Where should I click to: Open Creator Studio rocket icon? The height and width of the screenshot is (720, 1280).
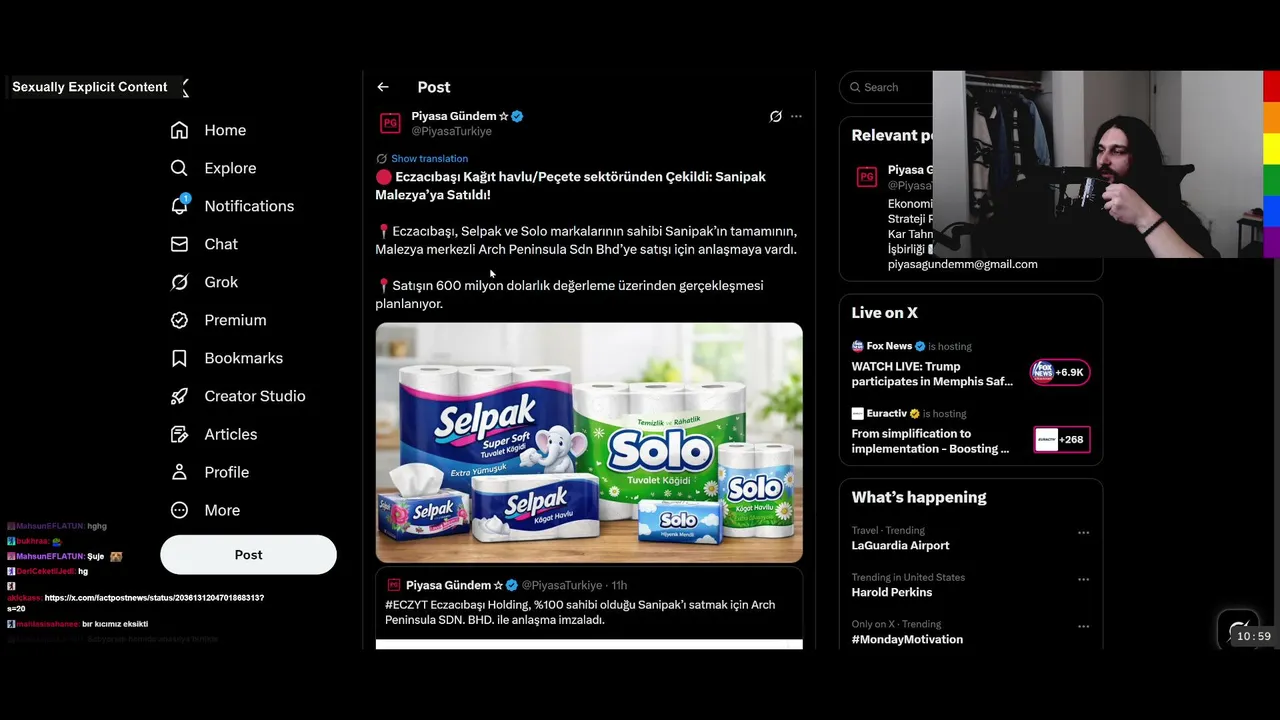coord(179,396)
